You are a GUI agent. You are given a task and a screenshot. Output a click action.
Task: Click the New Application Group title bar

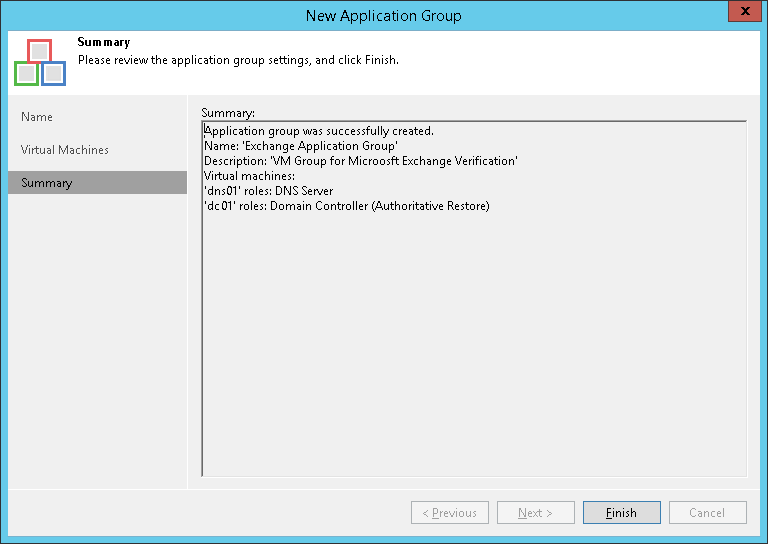pyautogui.click(x=383, y=15)
